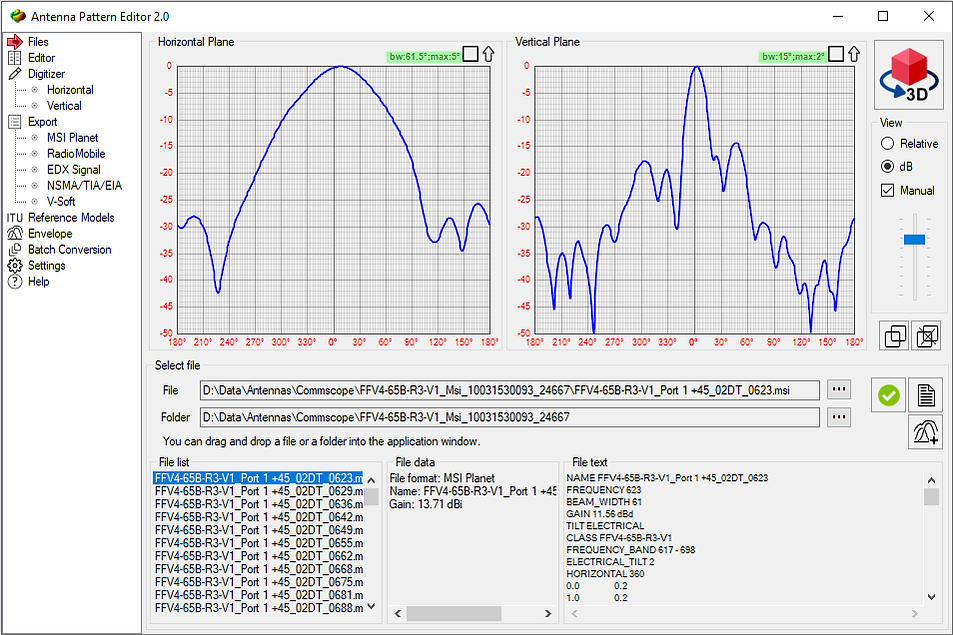Click the discard-pattern overlay icon

tap(926, 336)
